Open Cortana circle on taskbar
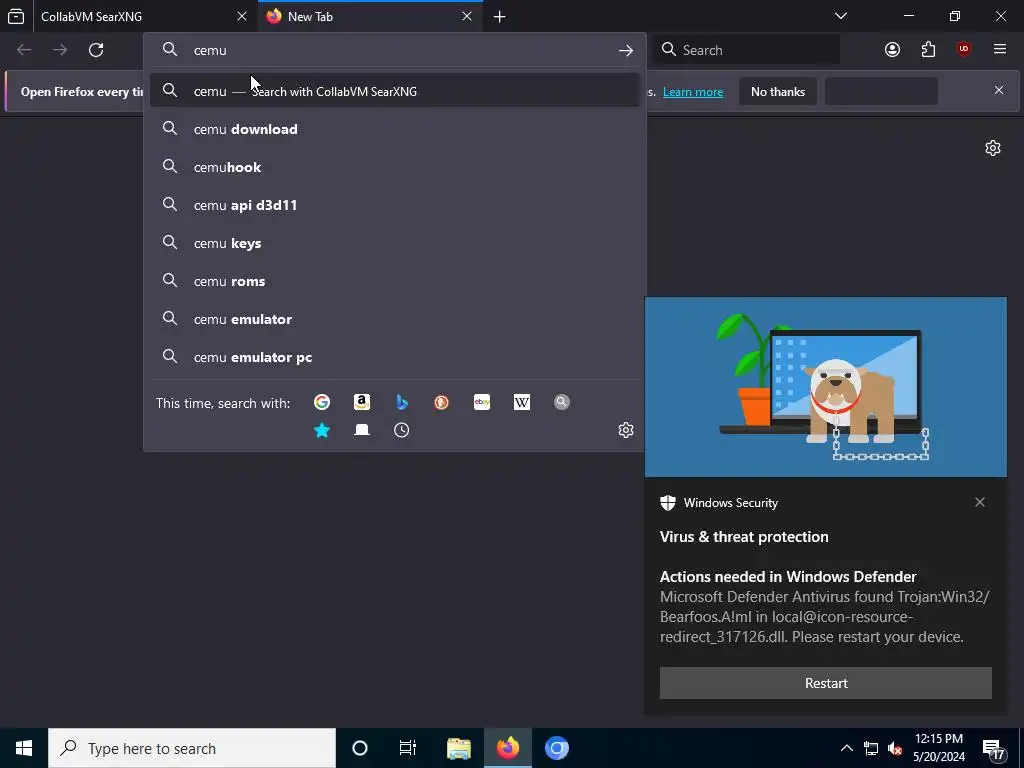Screen dimensions: 1024x768 click(360, 748)
